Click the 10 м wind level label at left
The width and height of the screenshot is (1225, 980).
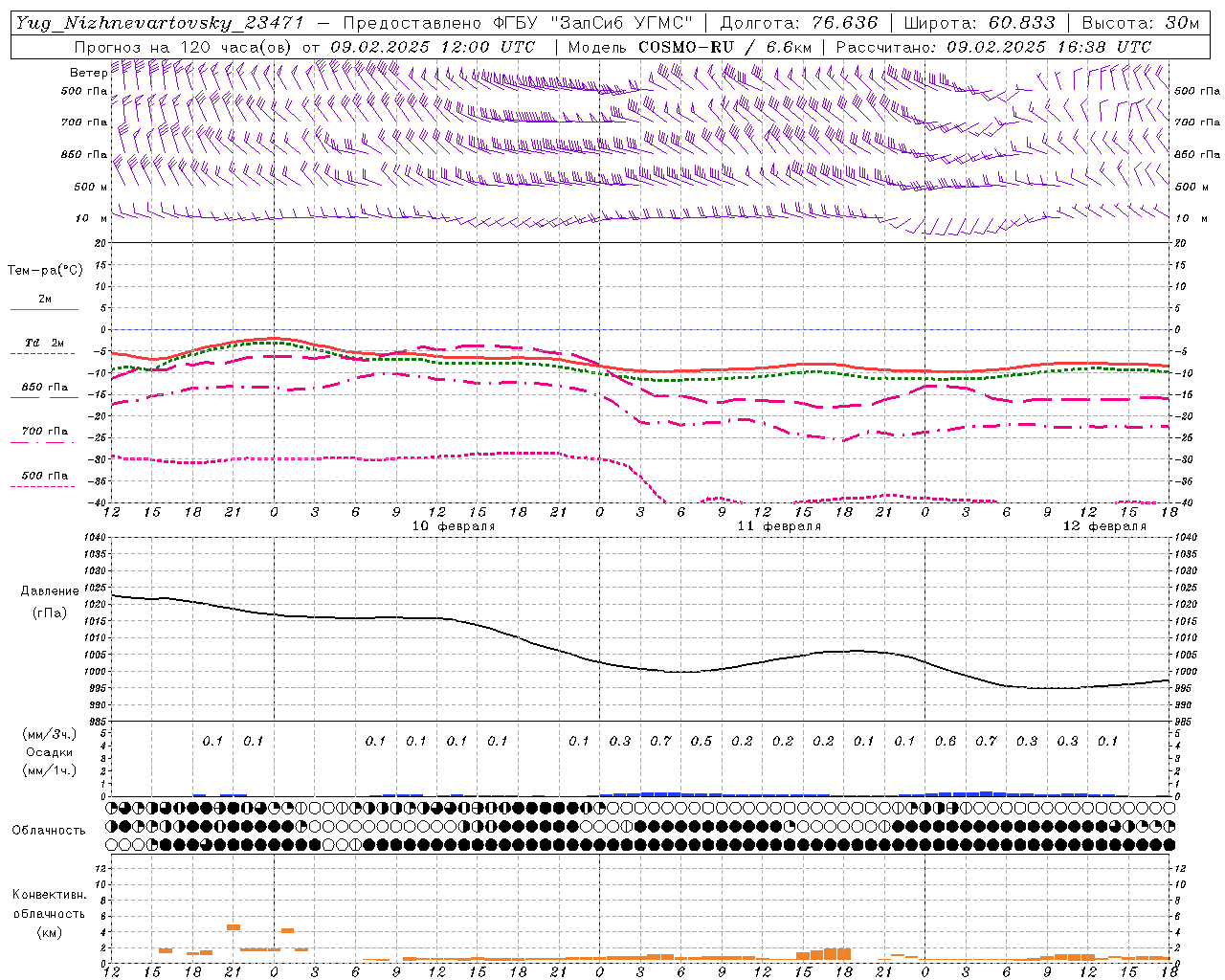click(92, 218)
